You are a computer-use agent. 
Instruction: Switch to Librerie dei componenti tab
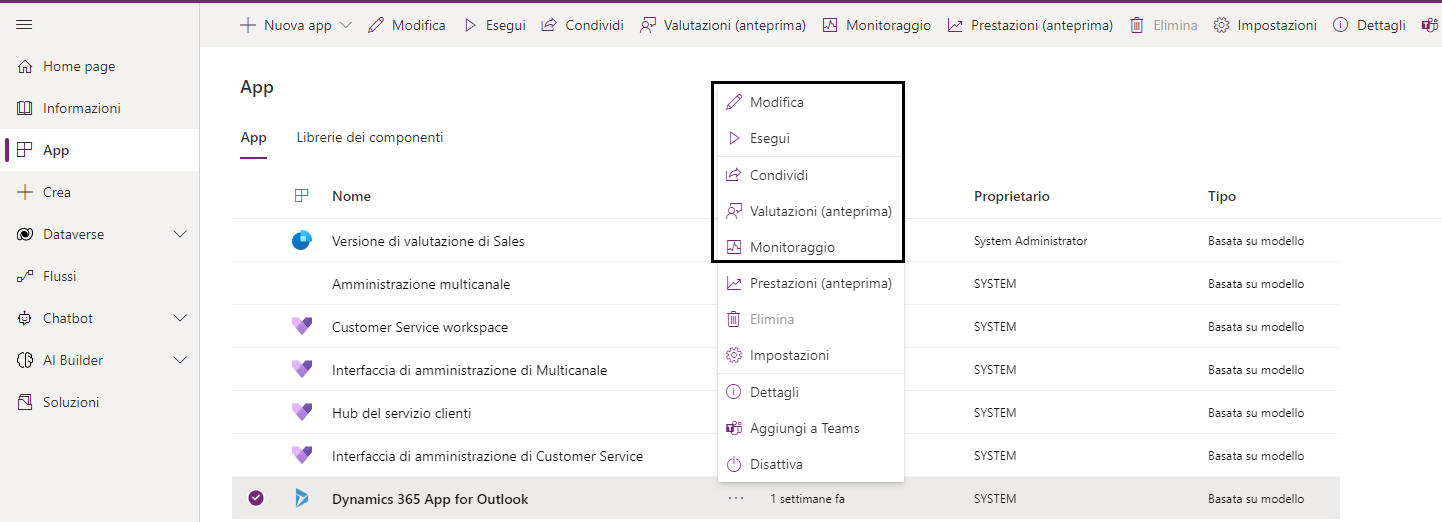370,138
